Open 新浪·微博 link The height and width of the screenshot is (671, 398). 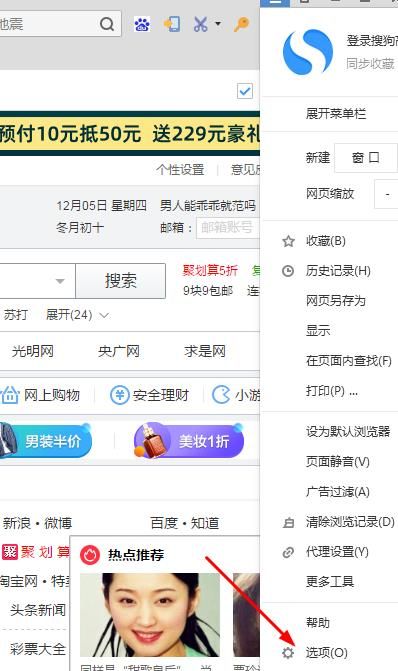[x=38, y=523]
